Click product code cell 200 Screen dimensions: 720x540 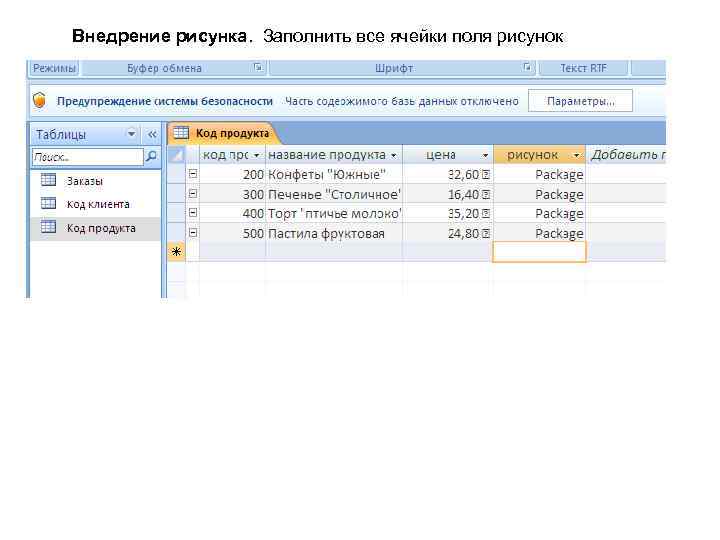tap(233, 174)
